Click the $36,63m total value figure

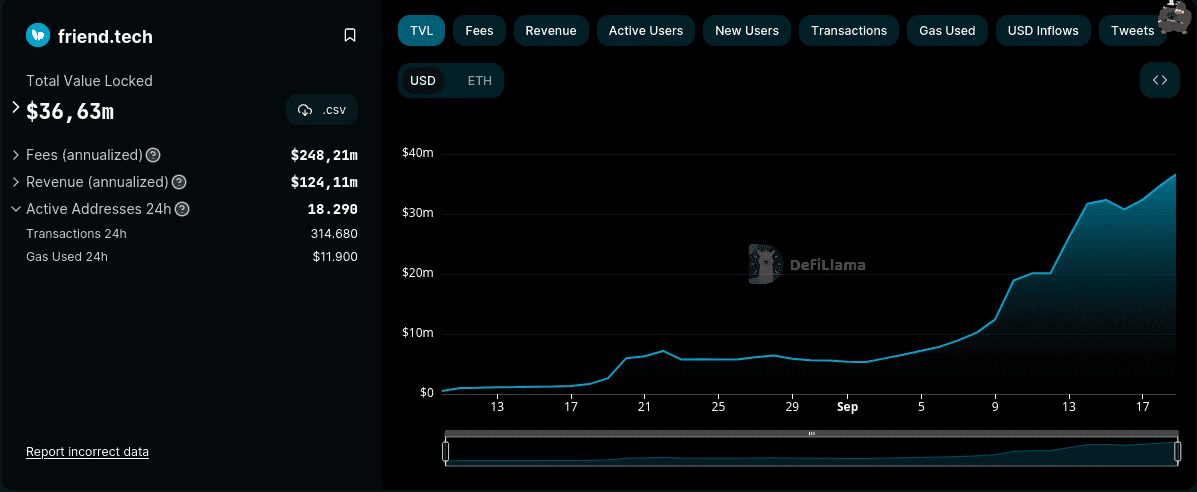[70, 112]
